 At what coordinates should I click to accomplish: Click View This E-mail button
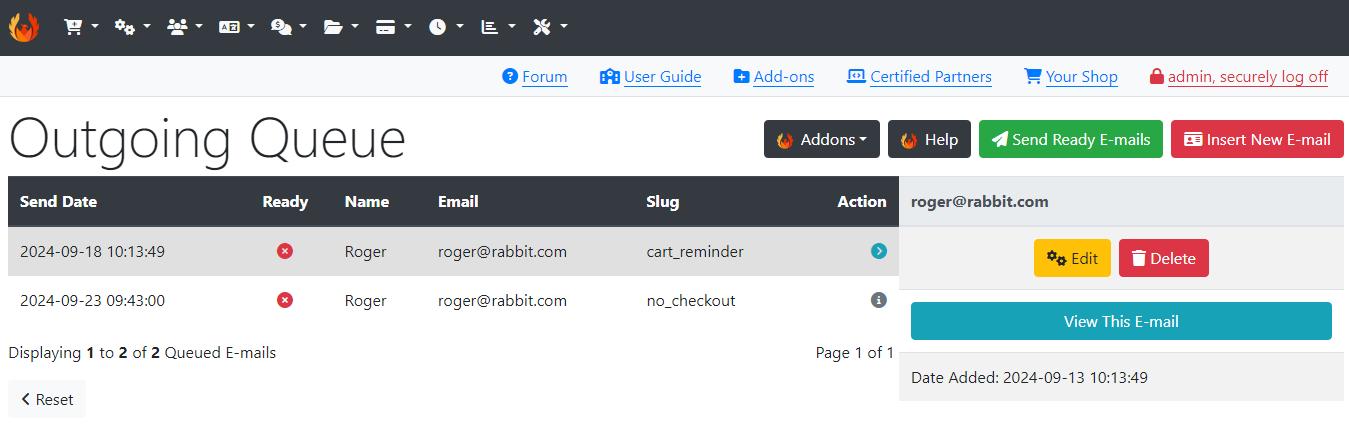point(1121,321)
